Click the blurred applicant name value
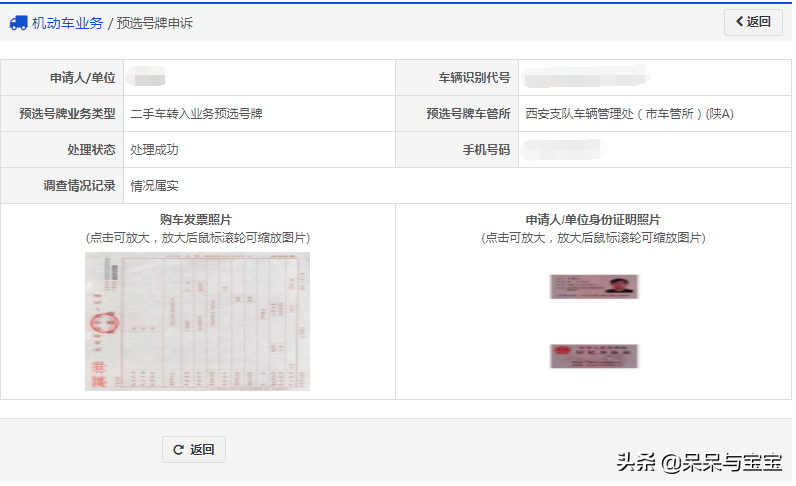This screenshot has width=796, height=486. tap(147, 77)
